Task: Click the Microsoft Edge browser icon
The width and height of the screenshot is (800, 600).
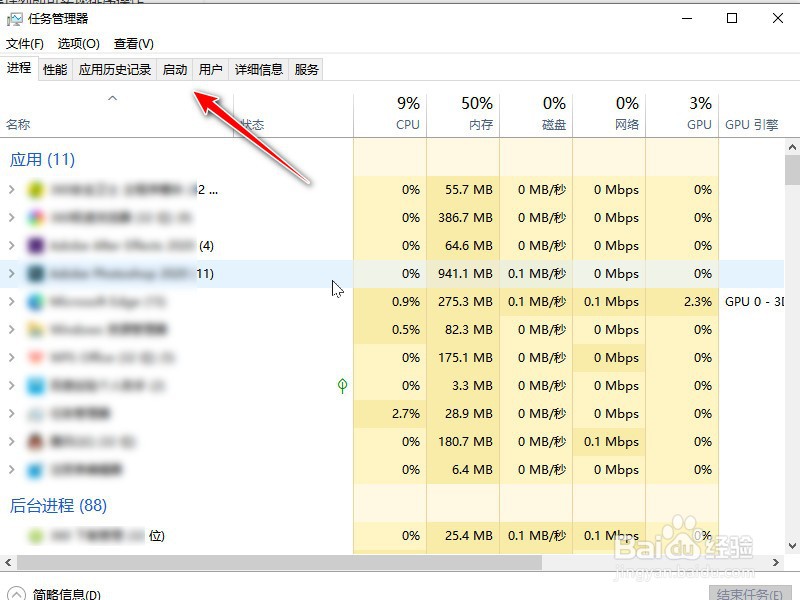Action: [33, 301]
